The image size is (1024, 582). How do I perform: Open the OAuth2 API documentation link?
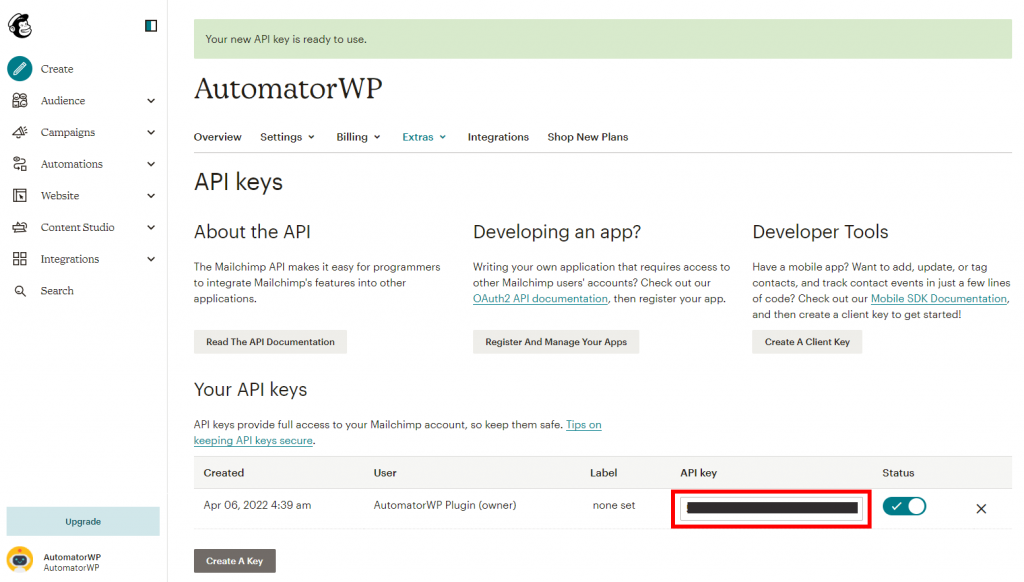(x=540, y=299)
